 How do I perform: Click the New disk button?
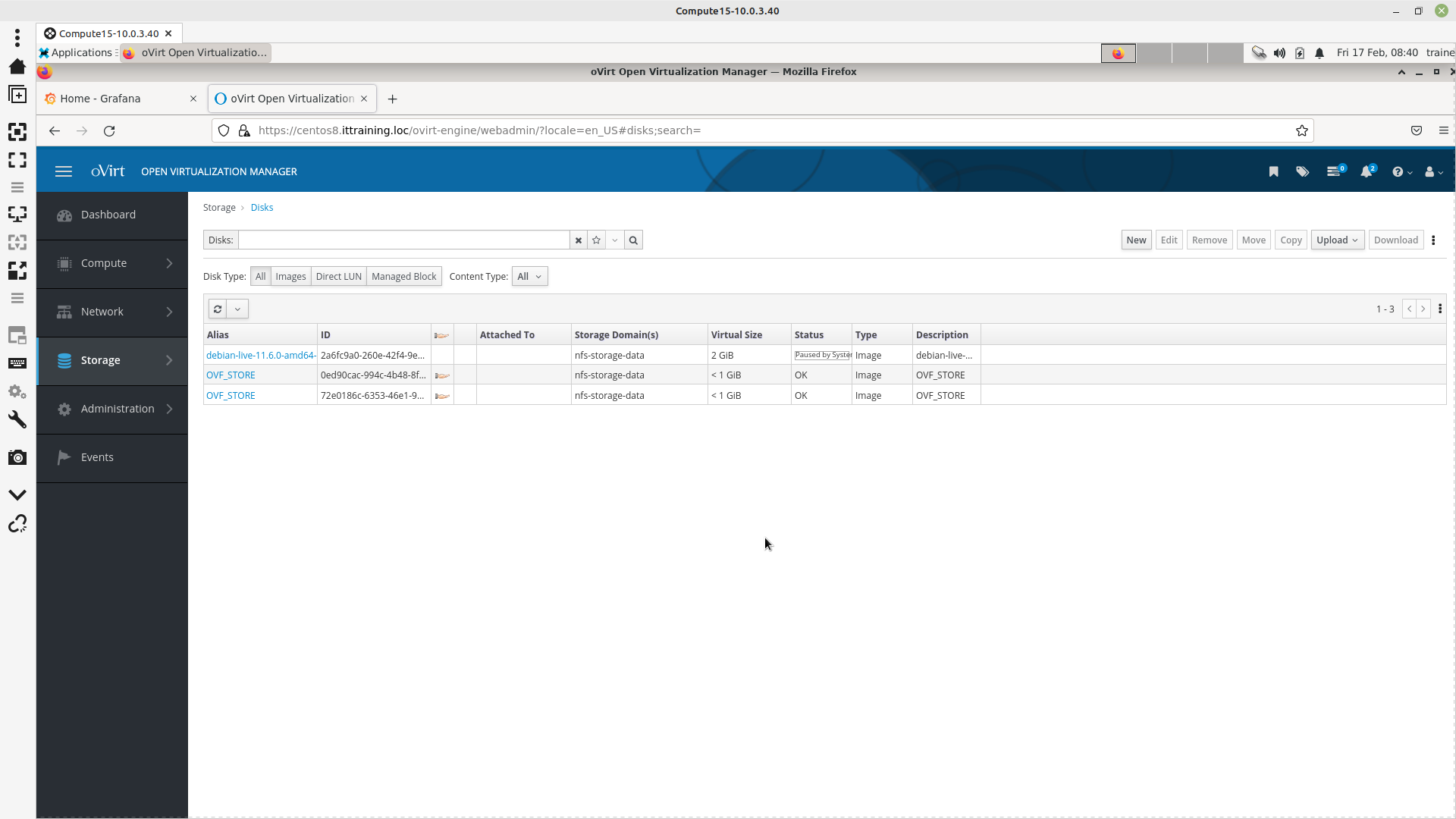[1136, 240]
